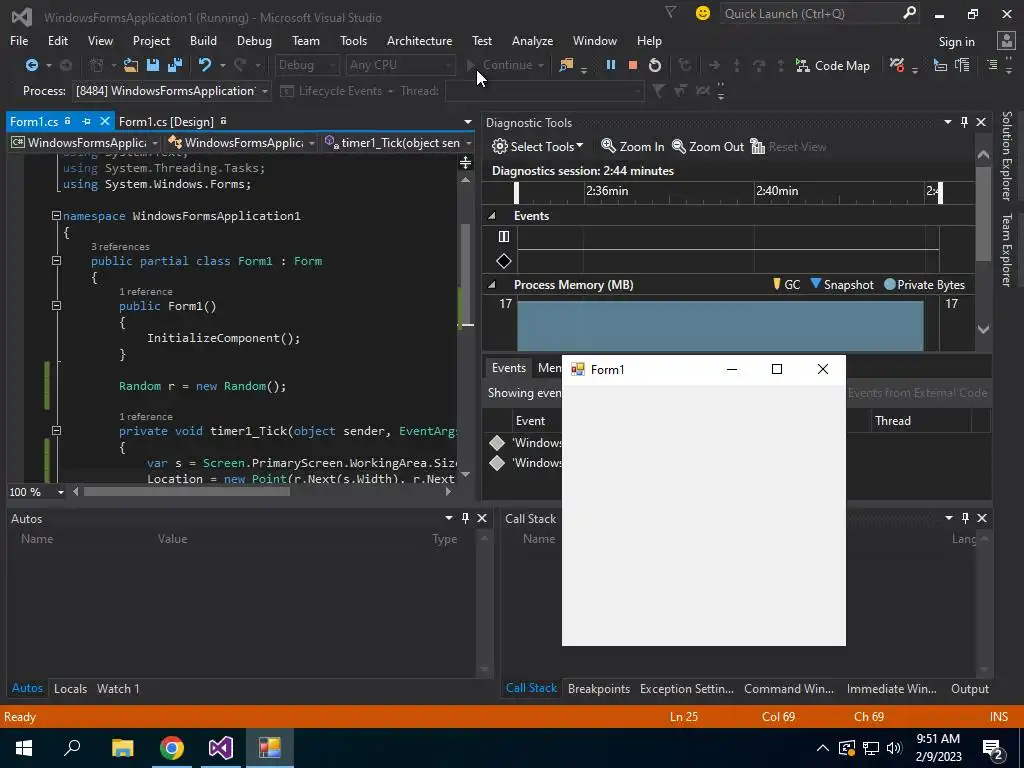Toggle pin on Form1.cs tab
This screenshot has width=1024, height=768.
(86, 121)
